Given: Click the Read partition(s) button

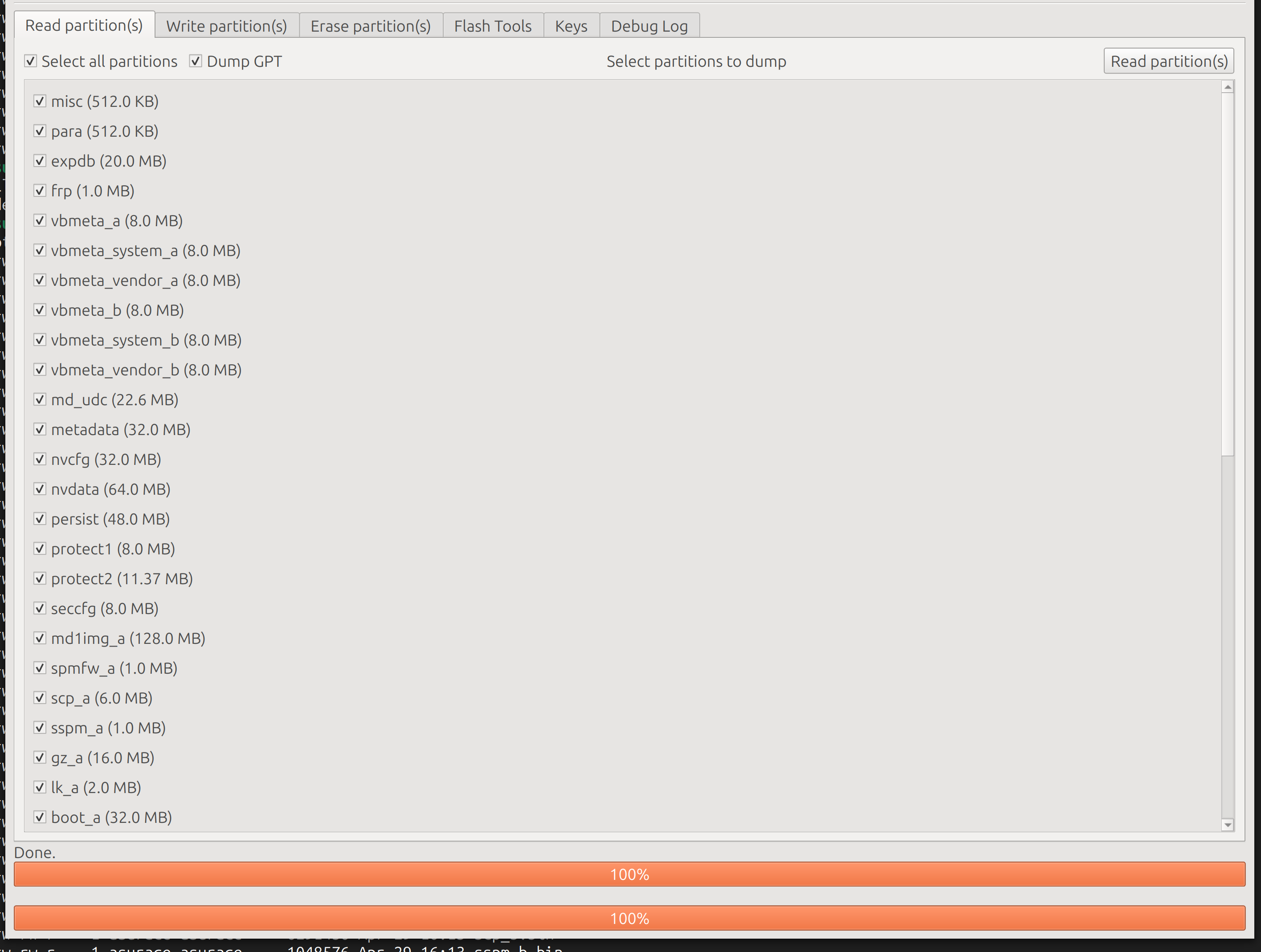Looking at the screenshot, I should click(1168, 61).
